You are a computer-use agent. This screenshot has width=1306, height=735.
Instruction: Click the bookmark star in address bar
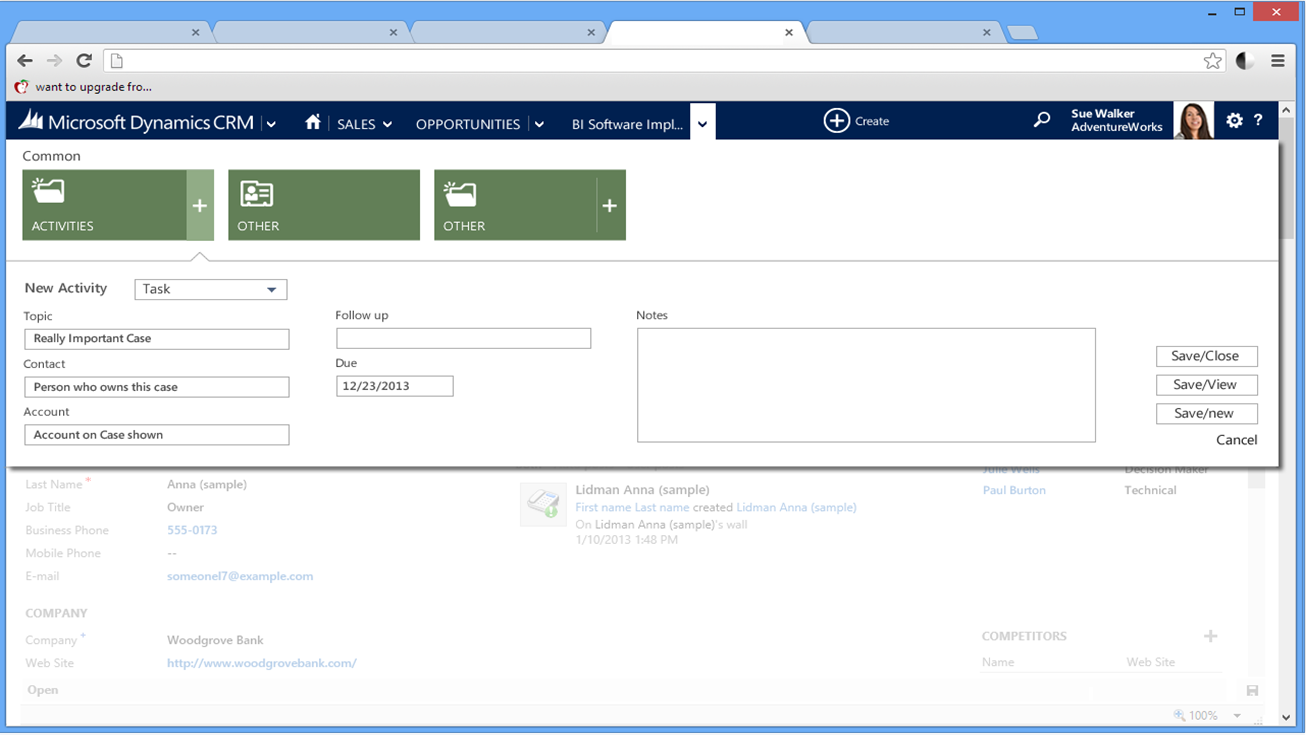[x=1212, y=61]
